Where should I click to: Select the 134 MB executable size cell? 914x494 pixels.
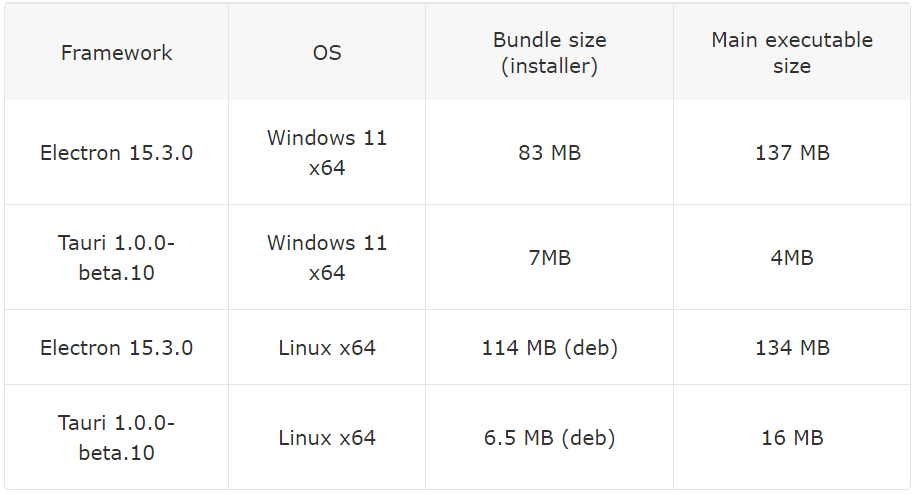(x=792, y=348)
